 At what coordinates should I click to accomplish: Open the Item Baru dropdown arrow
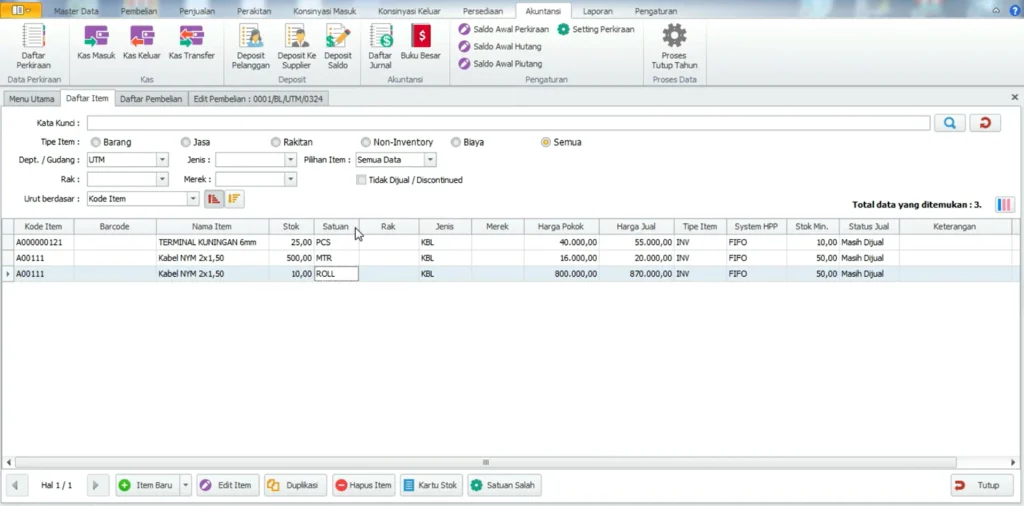(x=185, y=485)
